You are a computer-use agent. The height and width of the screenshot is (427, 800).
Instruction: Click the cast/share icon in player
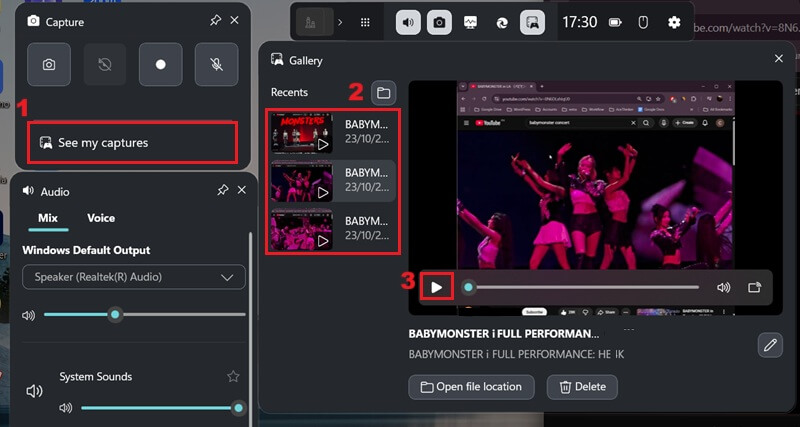(x=755, y=287)
